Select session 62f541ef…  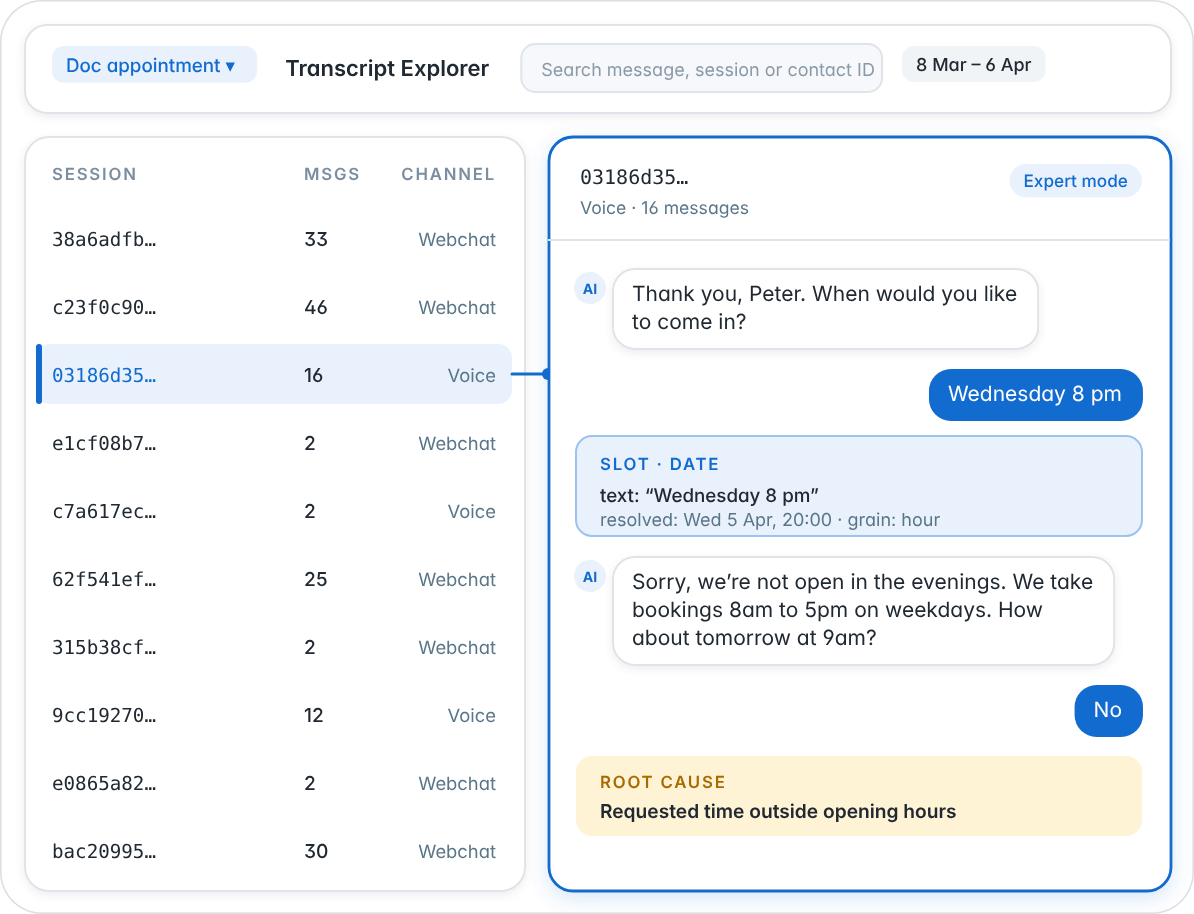point(274,579)
